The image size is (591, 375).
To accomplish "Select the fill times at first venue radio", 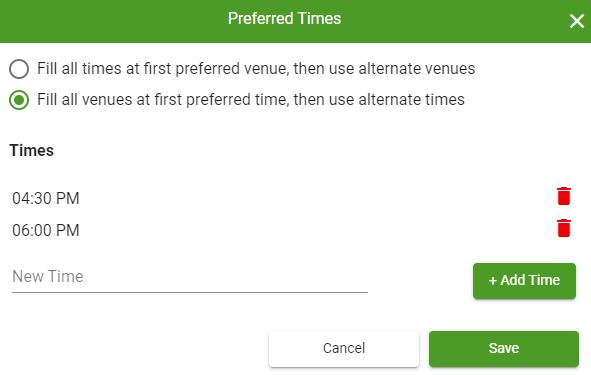I will [x=19, y=69].
